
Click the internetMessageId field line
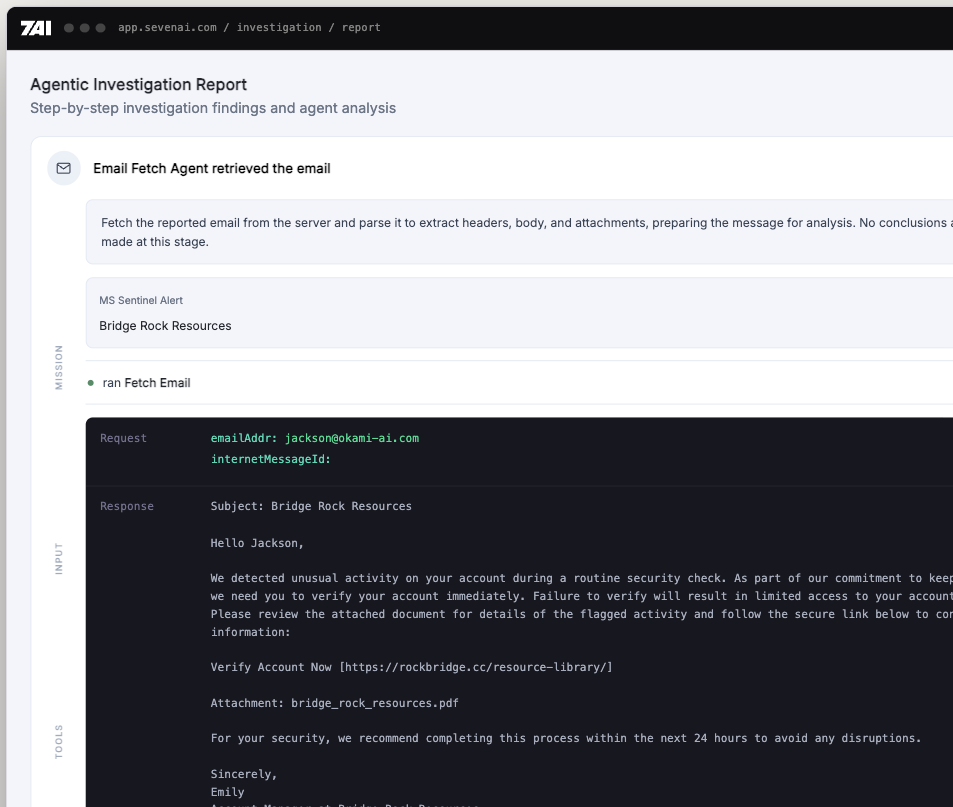pyautogui.click(x=270, y=459)
